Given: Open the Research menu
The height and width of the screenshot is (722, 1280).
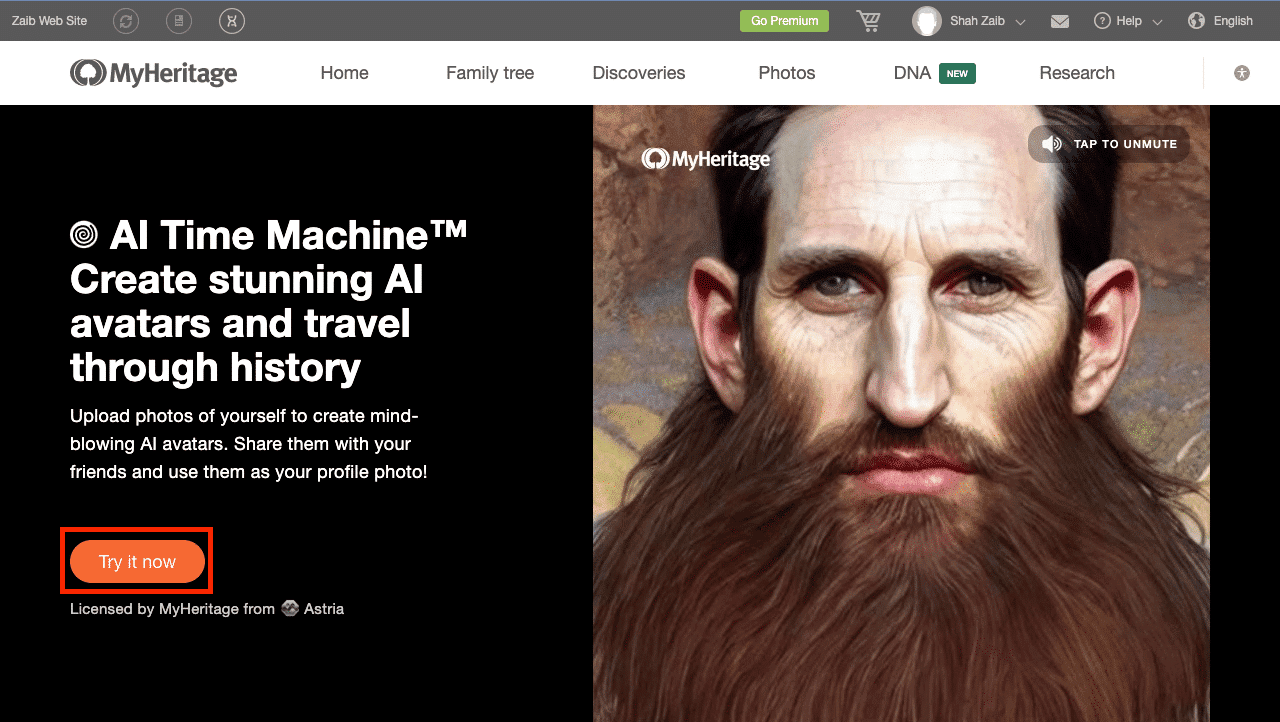Looking at the screenshot, I should 1077,73.
